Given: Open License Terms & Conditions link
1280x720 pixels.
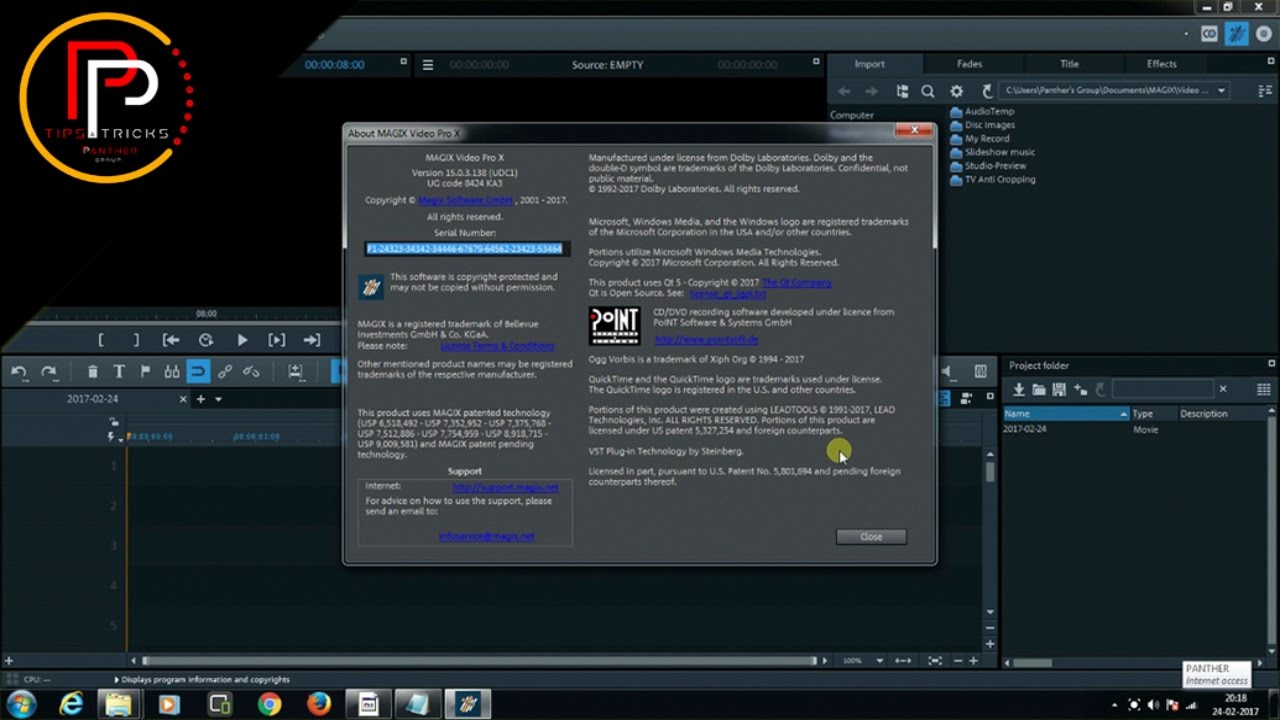Looking at the screenshot, I should click(497, 346).
